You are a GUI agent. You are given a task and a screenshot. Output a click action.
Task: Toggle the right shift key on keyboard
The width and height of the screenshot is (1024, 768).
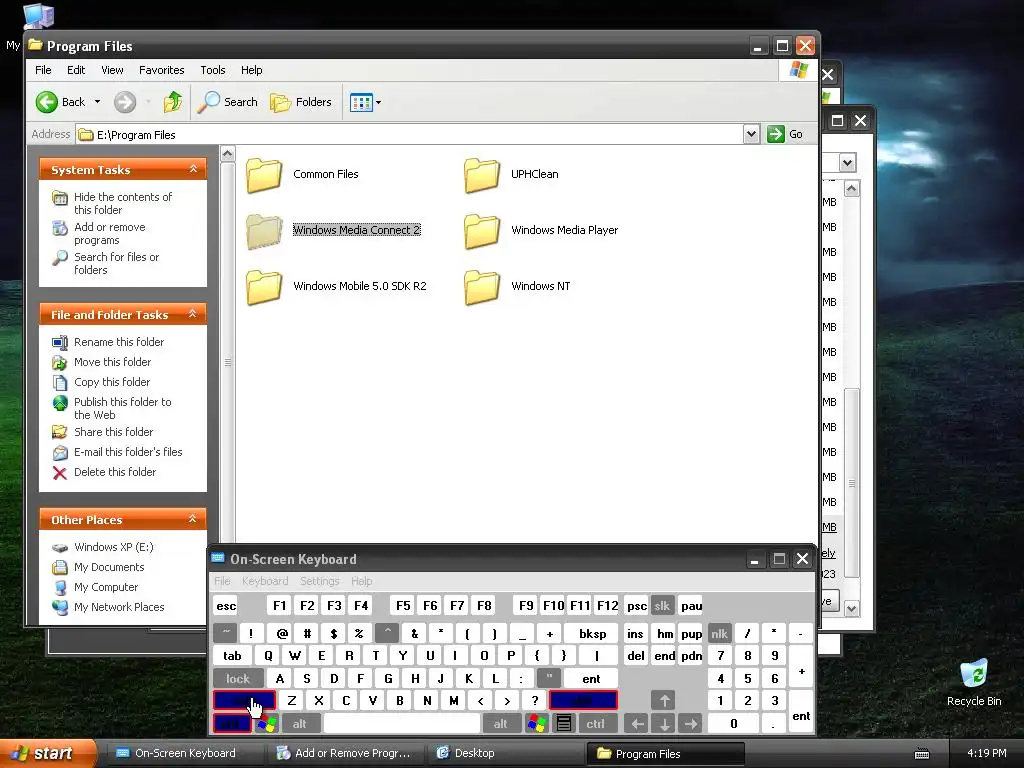583,701
